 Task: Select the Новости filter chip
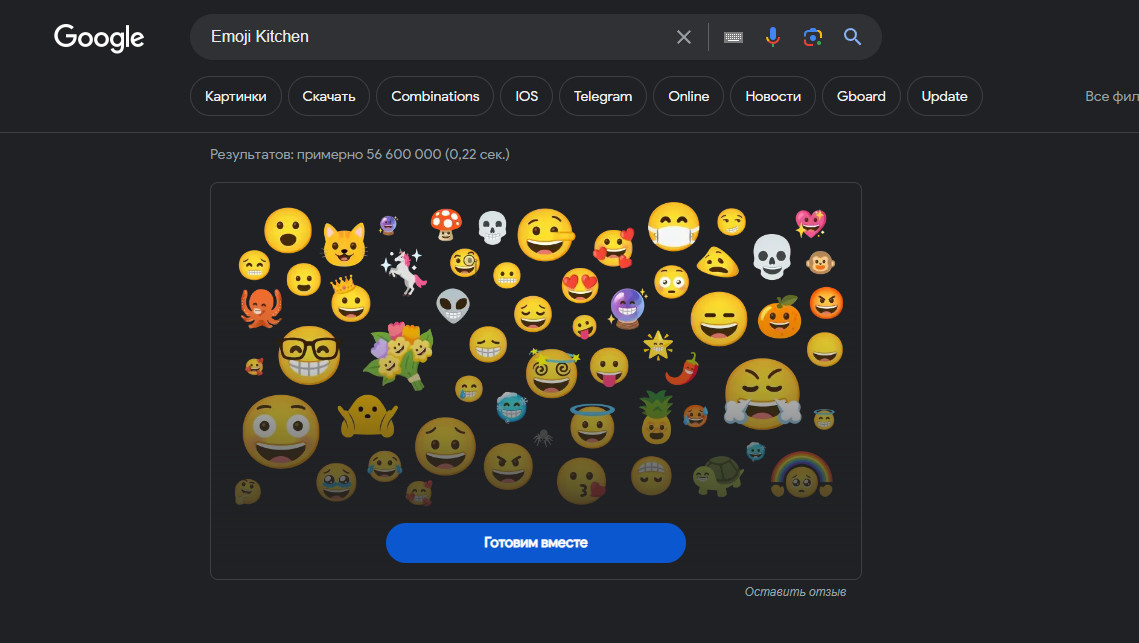coord(773,97)
